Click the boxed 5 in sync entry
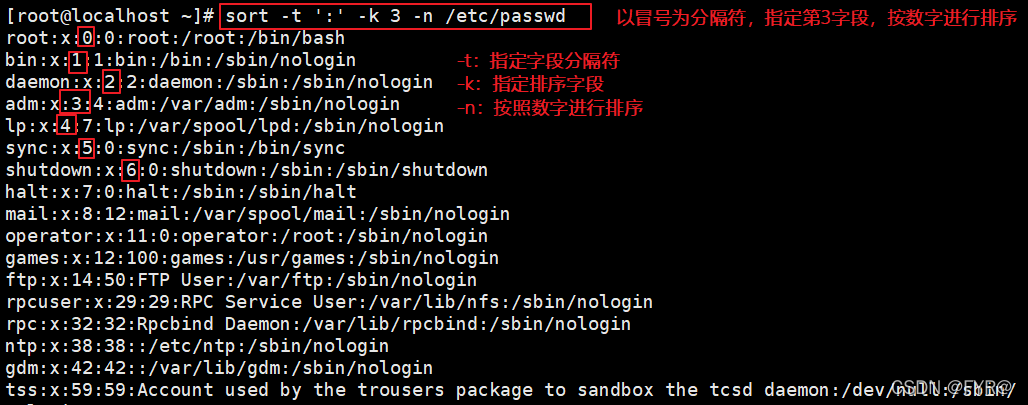Viewport: 1028px width, 405px height. (x=86, y=148)
